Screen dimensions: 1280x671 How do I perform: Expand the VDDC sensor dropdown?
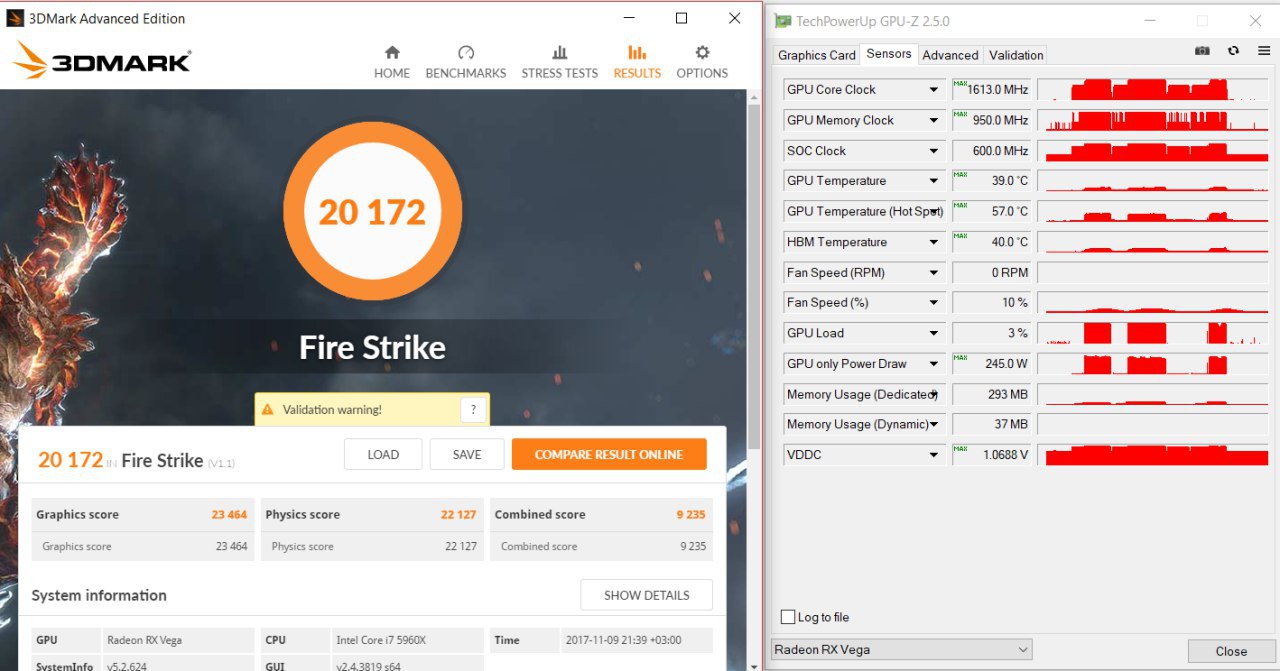coord(934,455)
